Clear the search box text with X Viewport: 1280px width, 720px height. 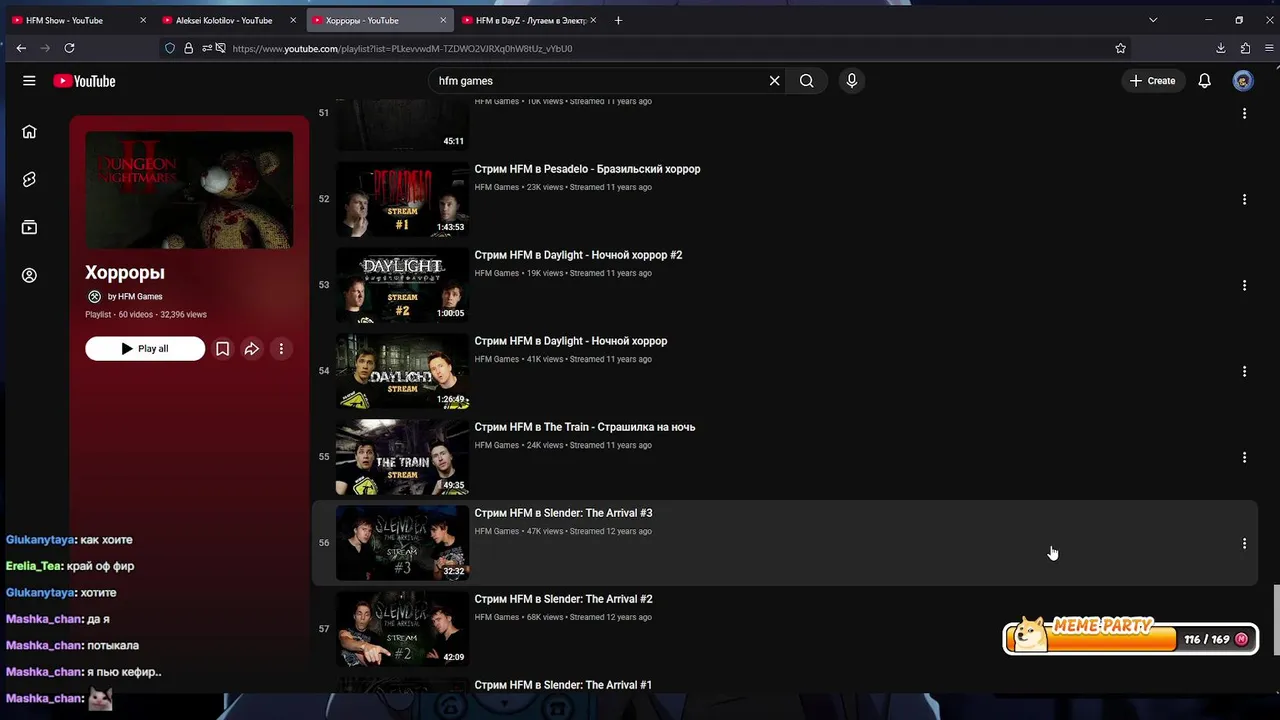[774, 81]
